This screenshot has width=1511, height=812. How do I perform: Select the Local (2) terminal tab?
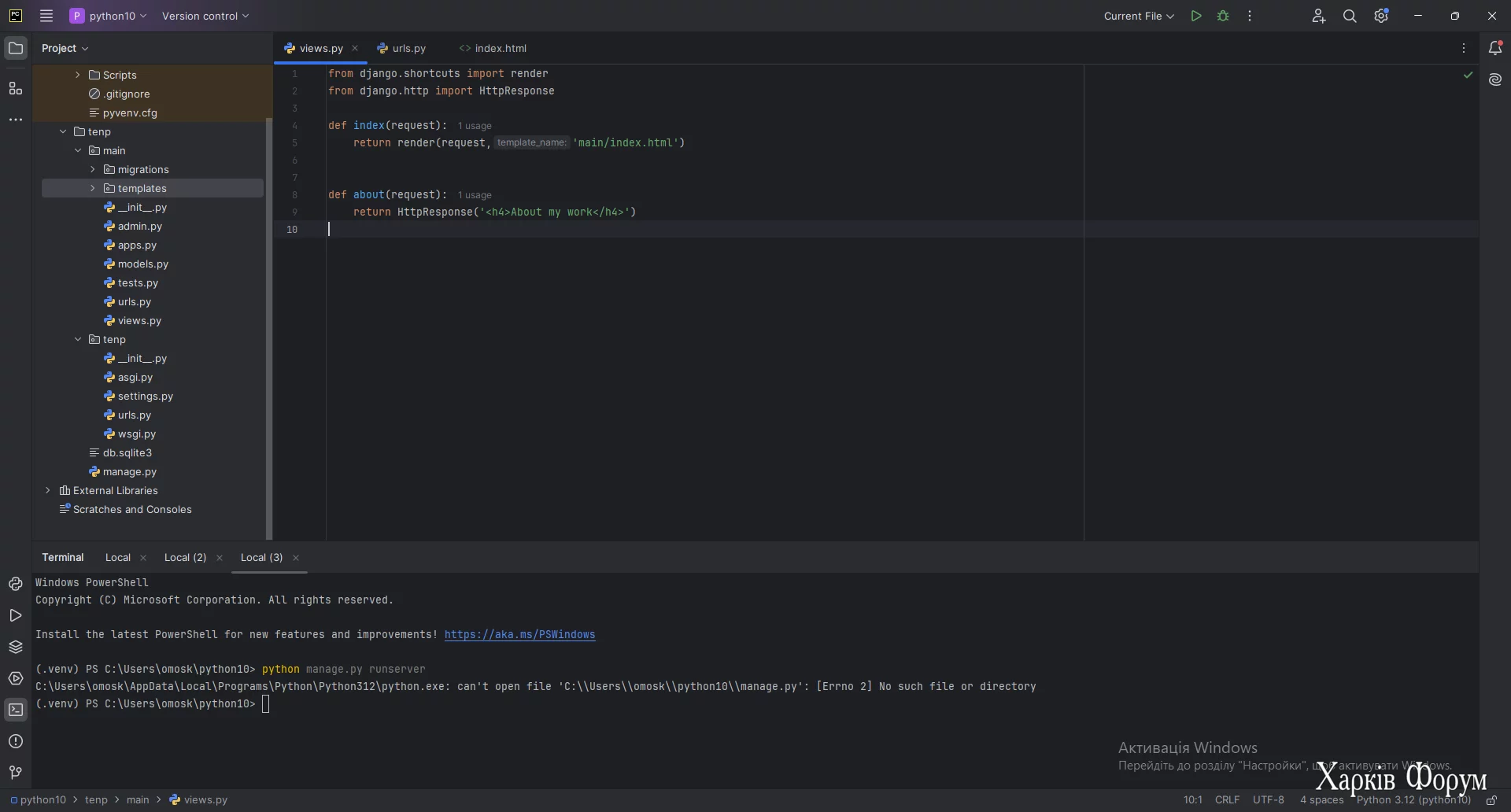(185, 557)
